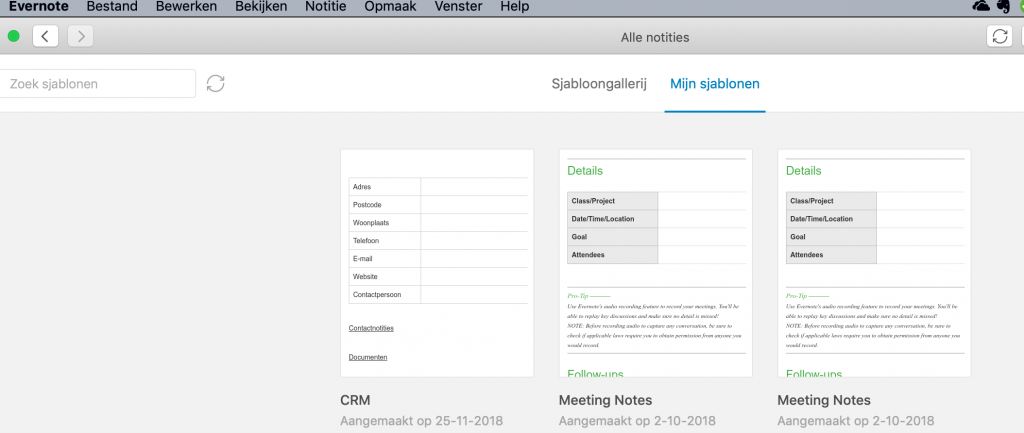Image resolution: width=1024 pixels, height=433 pixels.
Task: Open the Bewerken menu
Action: [x=186, y=7]
